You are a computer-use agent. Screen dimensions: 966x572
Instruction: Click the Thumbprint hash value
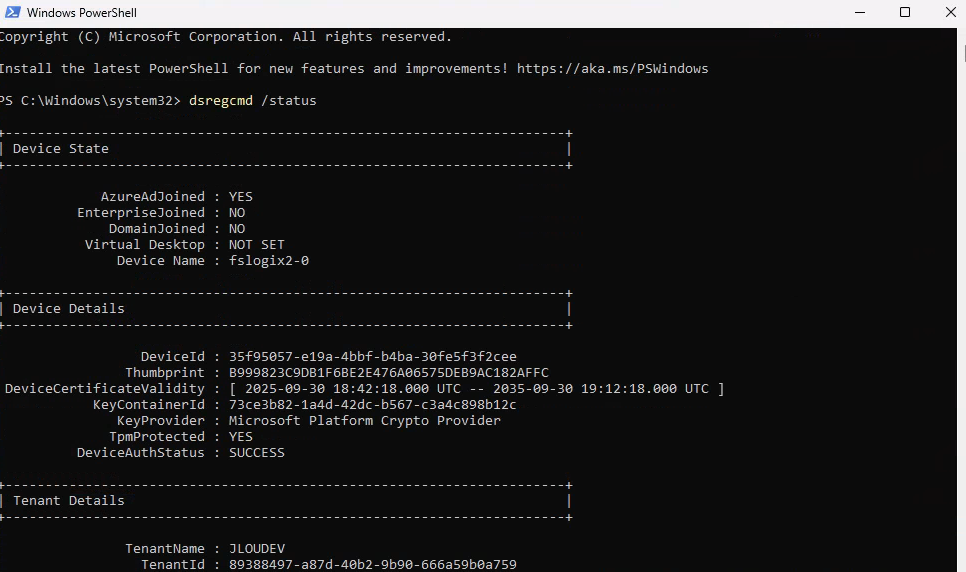(x=388, y=373)
